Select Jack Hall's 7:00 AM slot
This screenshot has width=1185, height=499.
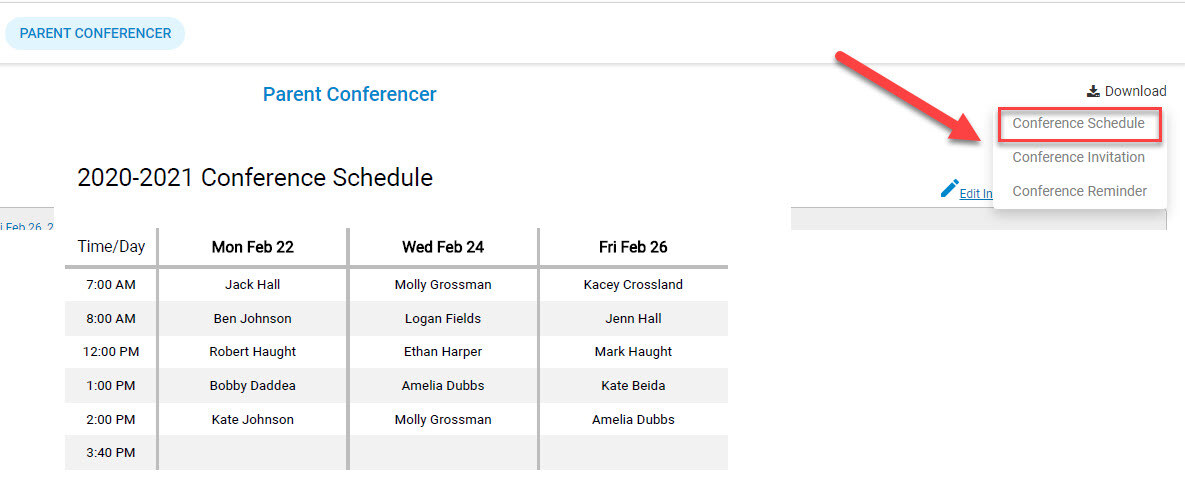(x=252, y=285)
